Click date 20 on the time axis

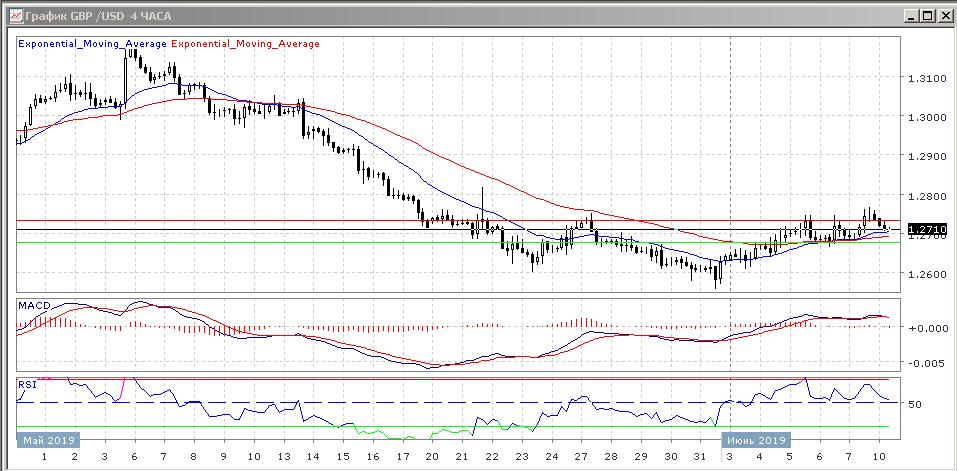(x=431, y=456)
